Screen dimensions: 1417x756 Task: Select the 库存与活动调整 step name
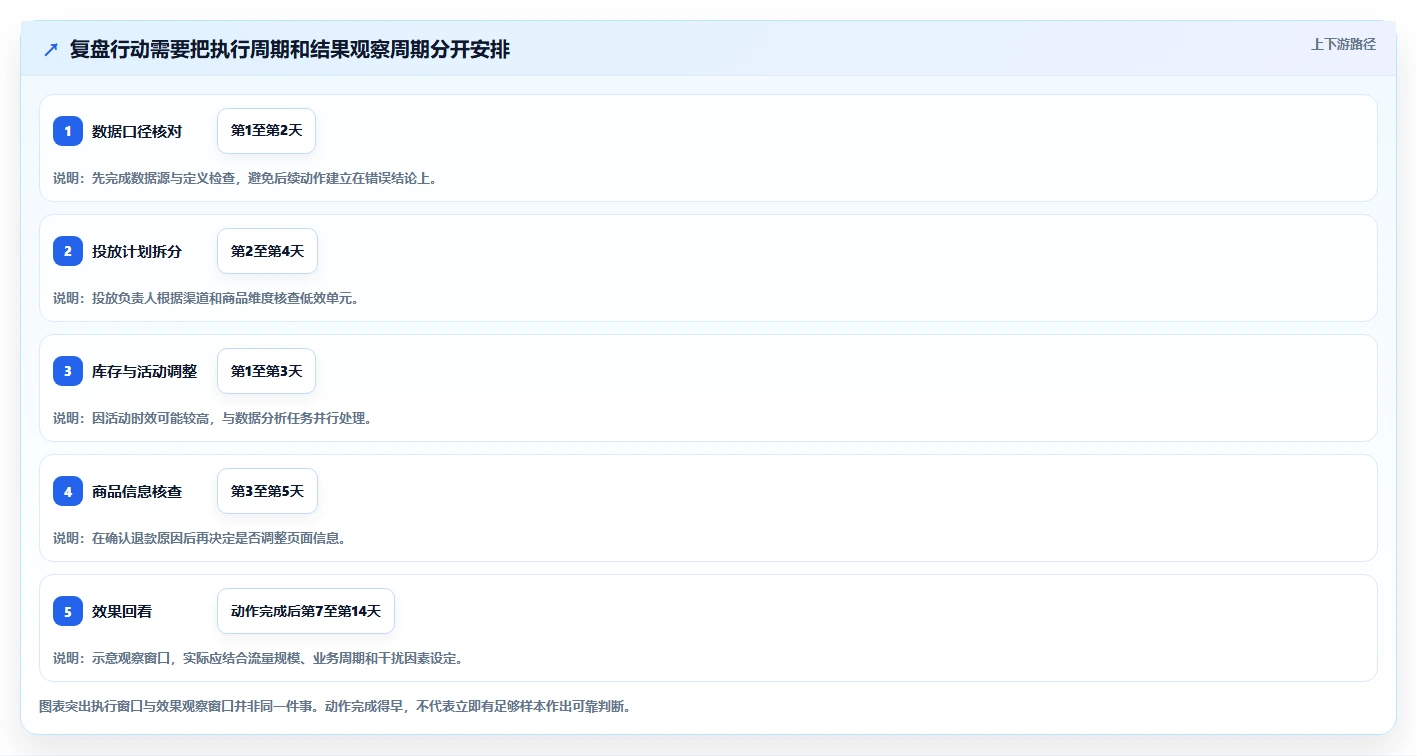[x=145, y=371]
